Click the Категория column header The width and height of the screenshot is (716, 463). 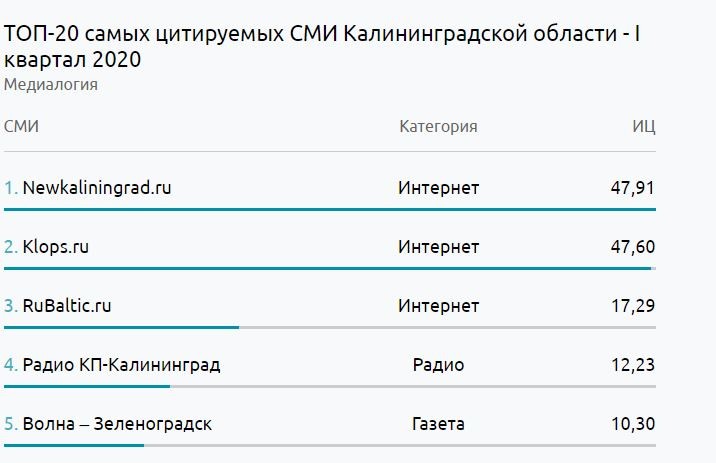coord(438,127)
